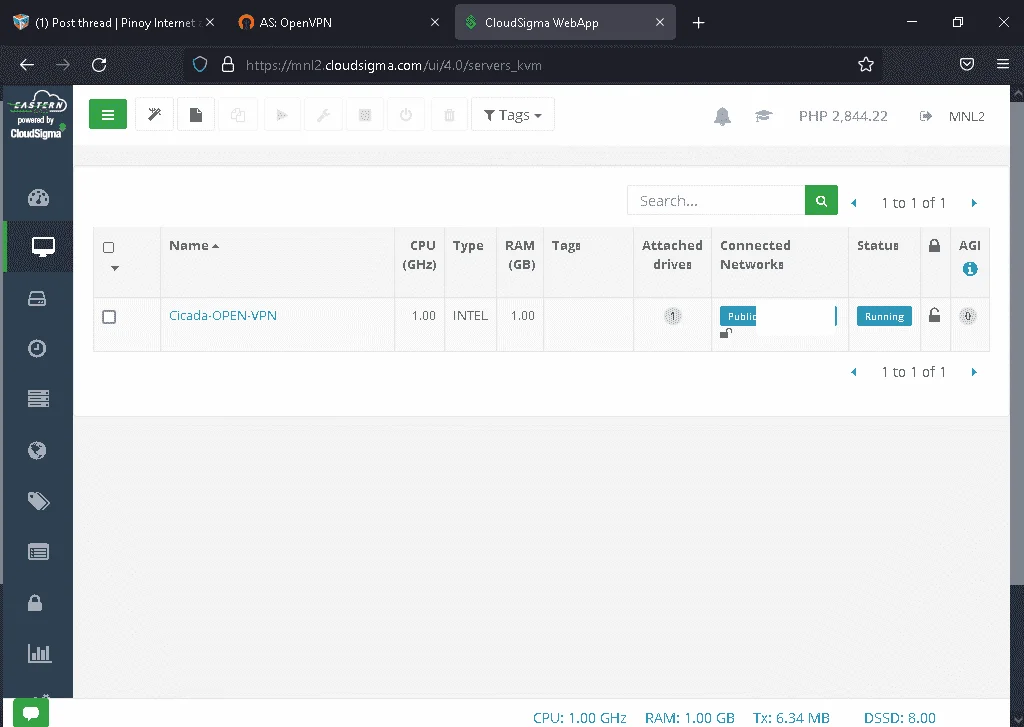Open the bar chart usage icon in sidebar
This screenshot has height=727, width=1024.
39,653
